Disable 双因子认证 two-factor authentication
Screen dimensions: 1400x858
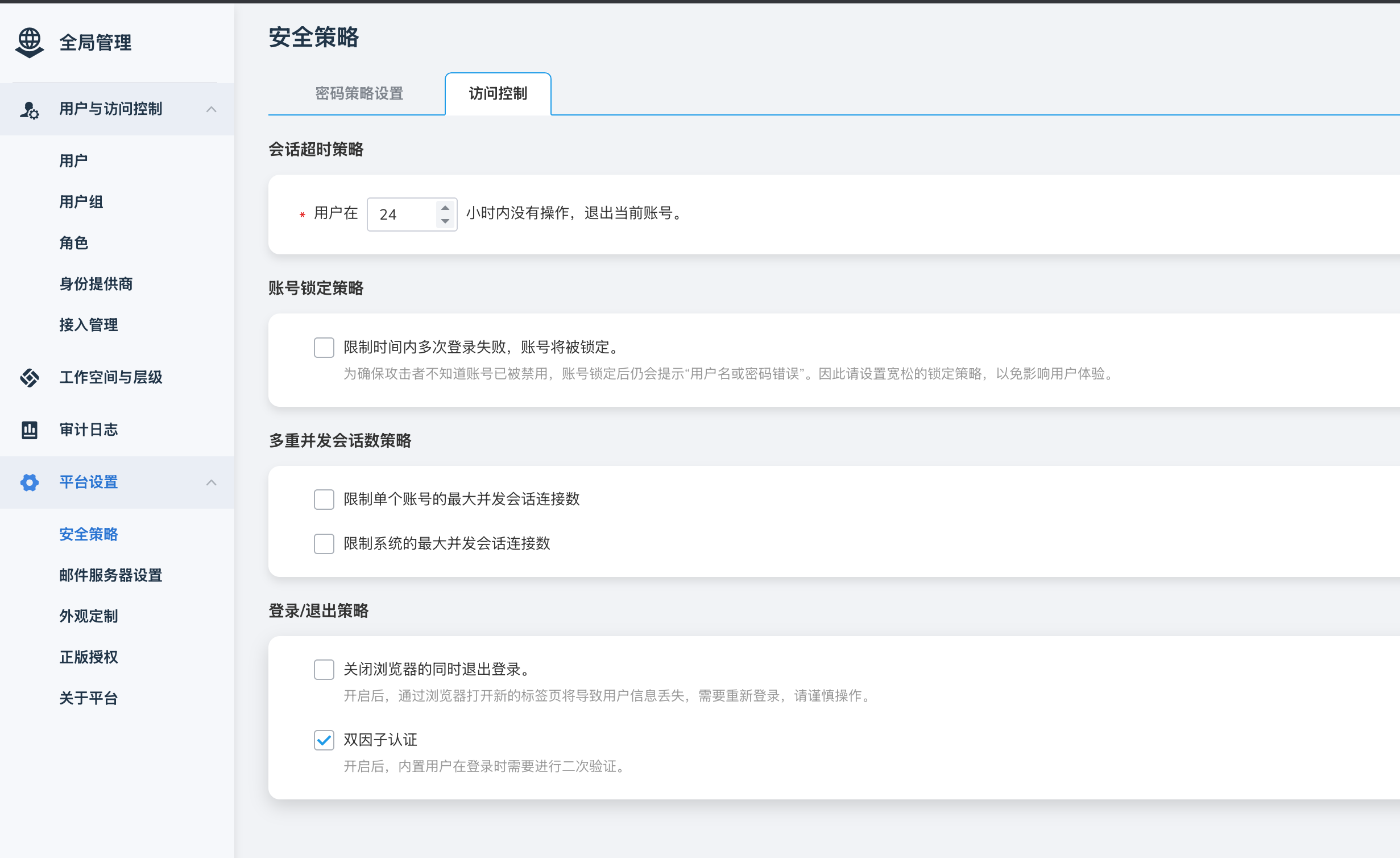point(324,740)
